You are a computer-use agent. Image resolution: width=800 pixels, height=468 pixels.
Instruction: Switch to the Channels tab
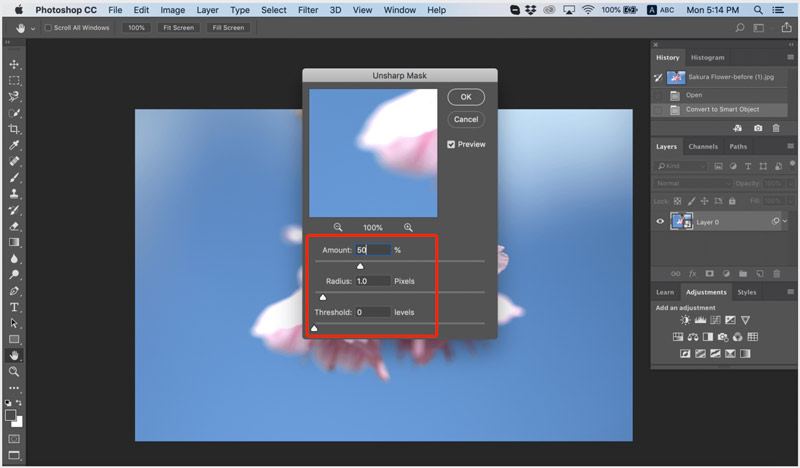[703, 146]
